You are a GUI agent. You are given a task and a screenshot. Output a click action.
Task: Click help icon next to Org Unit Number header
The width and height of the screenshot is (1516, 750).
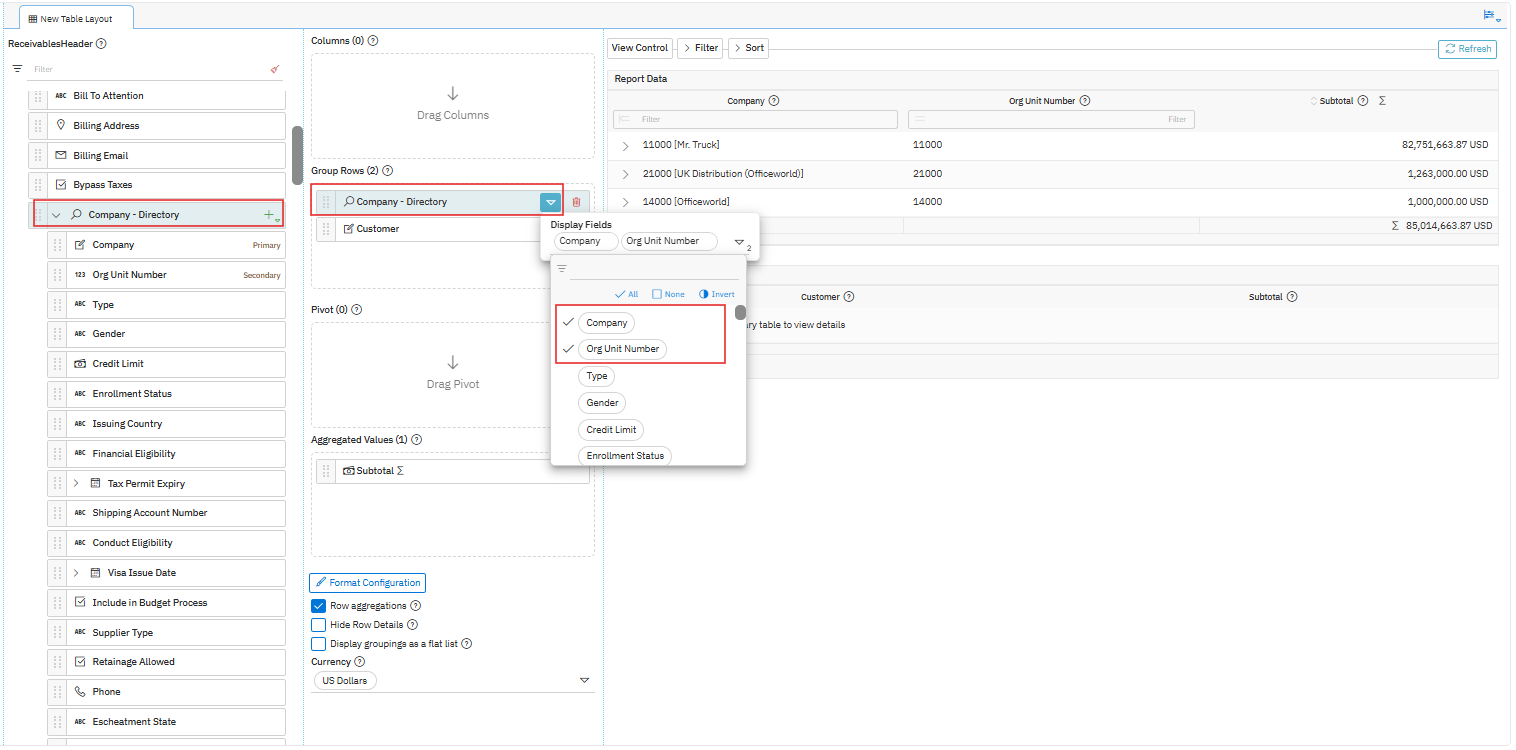coord(1085,101)
